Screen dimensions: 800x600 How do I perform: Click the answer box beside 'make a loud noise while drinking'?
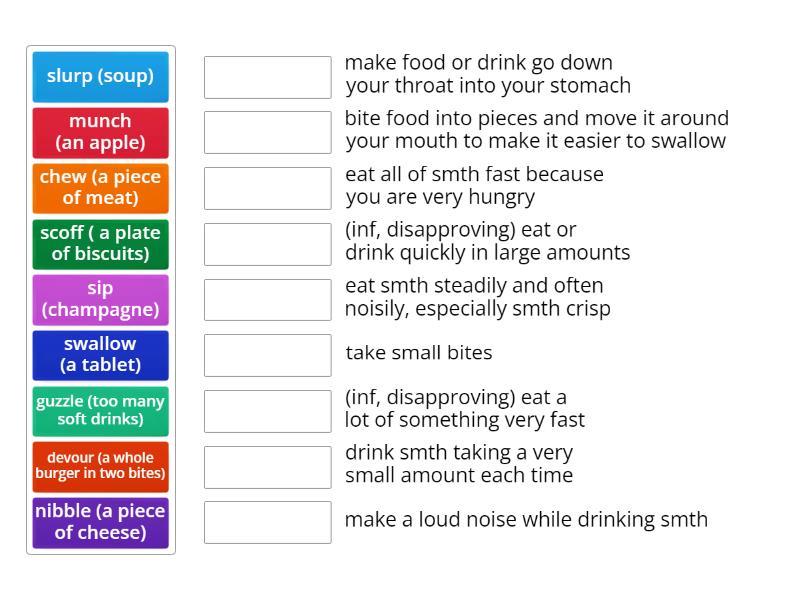[266, 521]
